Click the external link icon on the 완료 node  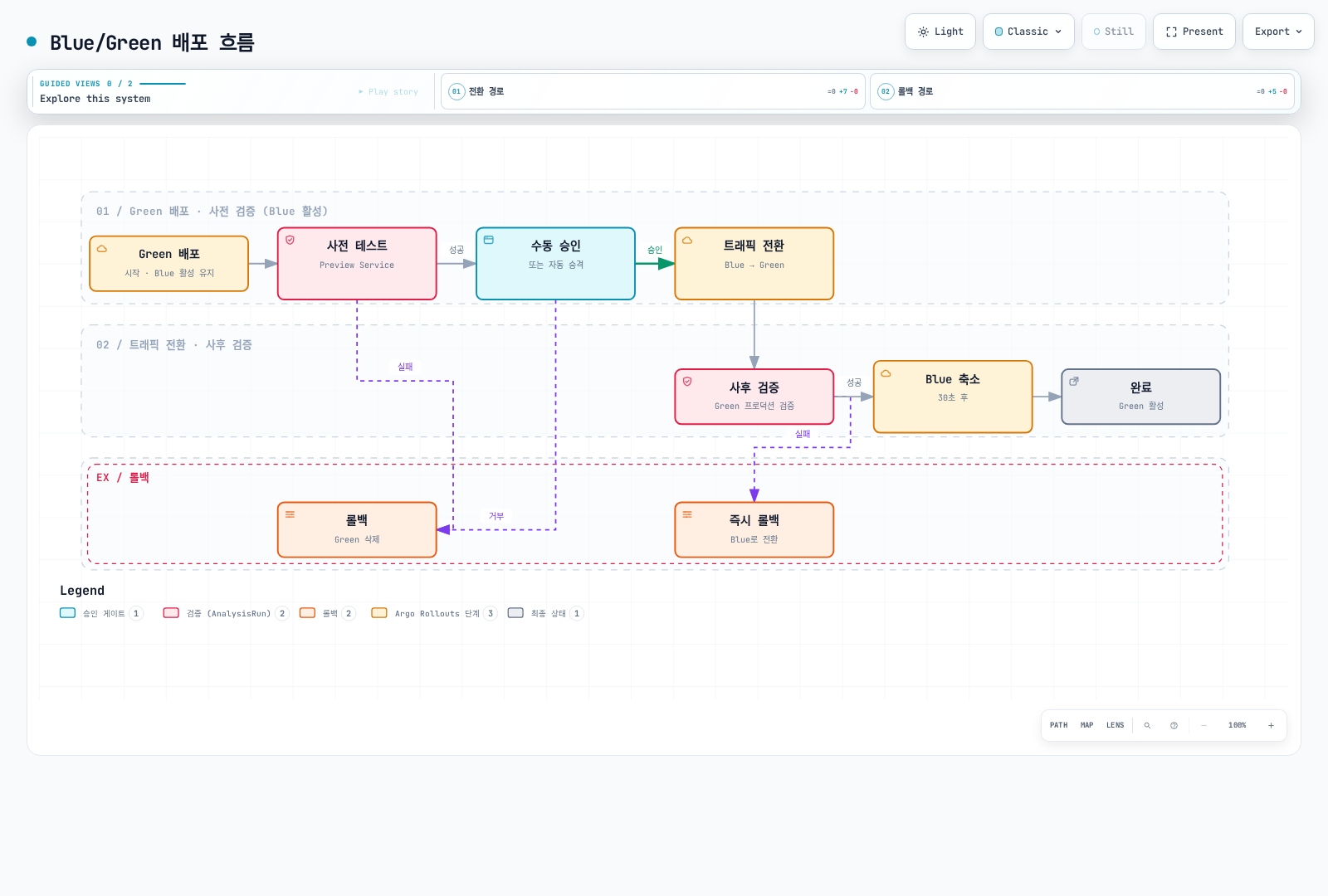[x=1074, y=382]
